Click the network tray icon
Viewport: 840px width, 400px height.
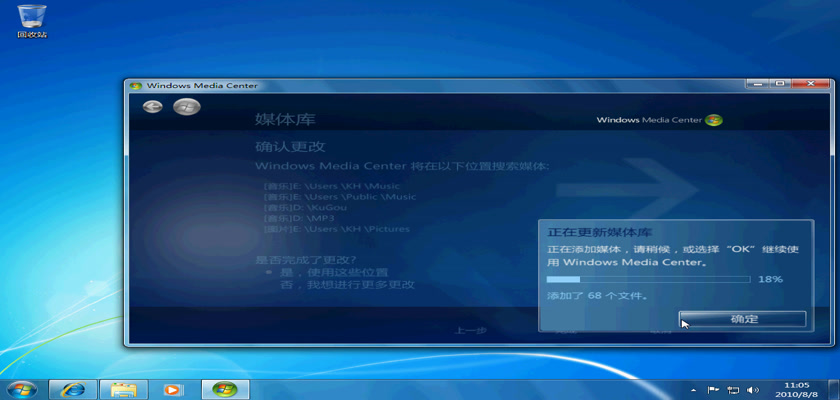(x=733, y=389)
